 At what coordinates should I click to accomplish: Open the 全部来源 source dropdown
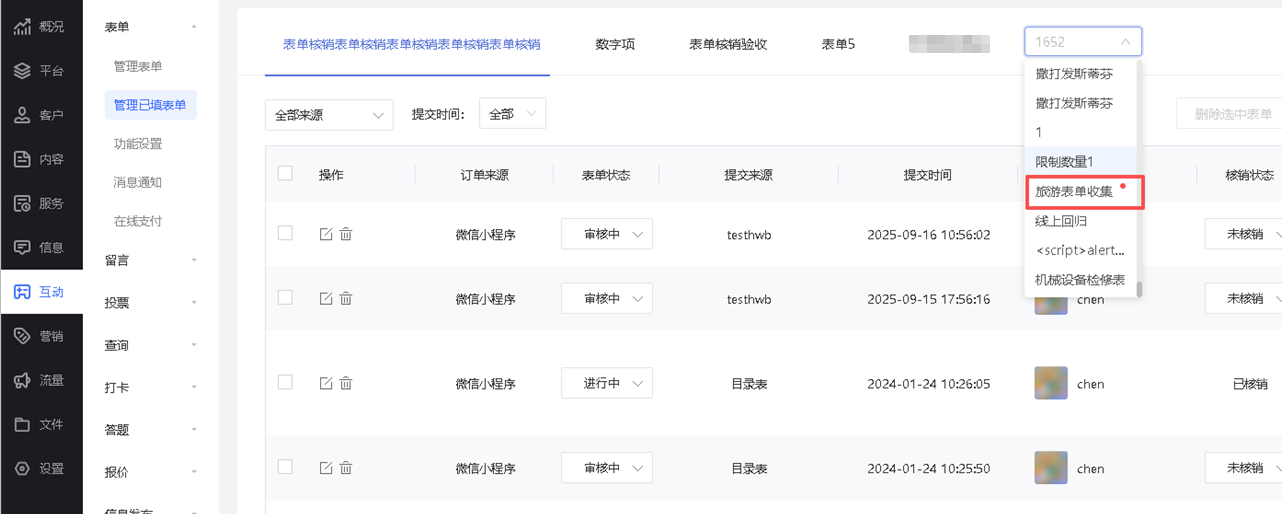[x=329, y=115]
